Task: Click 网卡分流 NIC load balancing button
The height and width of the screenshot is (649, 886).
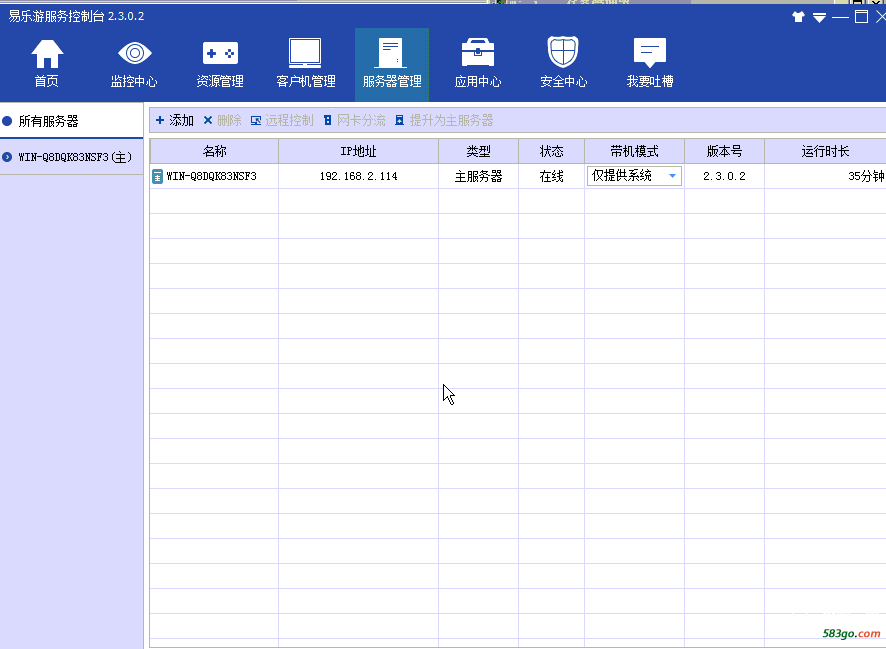Action: click(354, 120)
